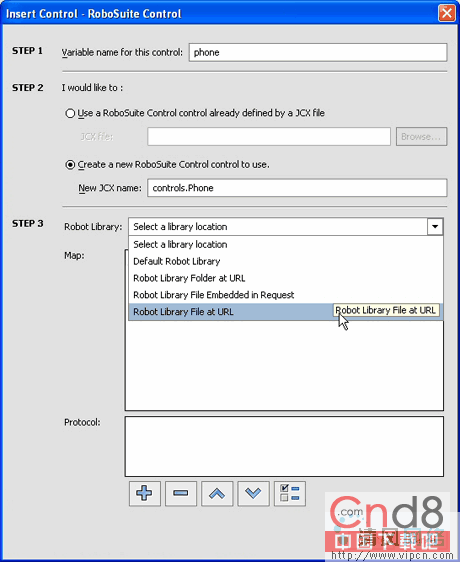This screenshot has width=460, height=562.
Task: Select 'Create a new RoboSuite Control' radio
Action: click(70, 165)
